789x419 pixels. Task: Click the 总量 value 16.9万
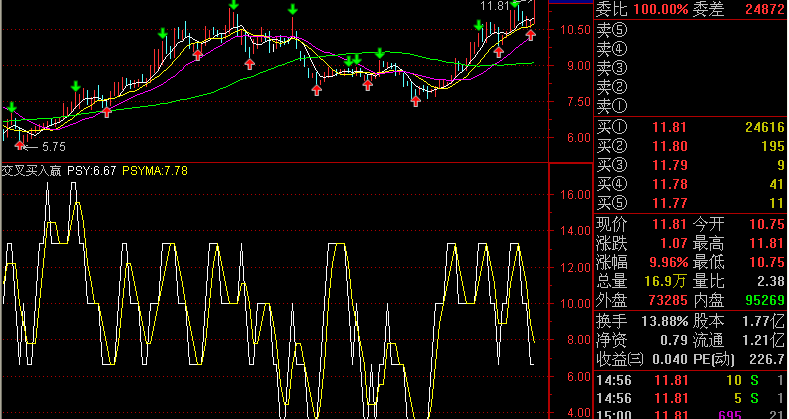[666, 281]
